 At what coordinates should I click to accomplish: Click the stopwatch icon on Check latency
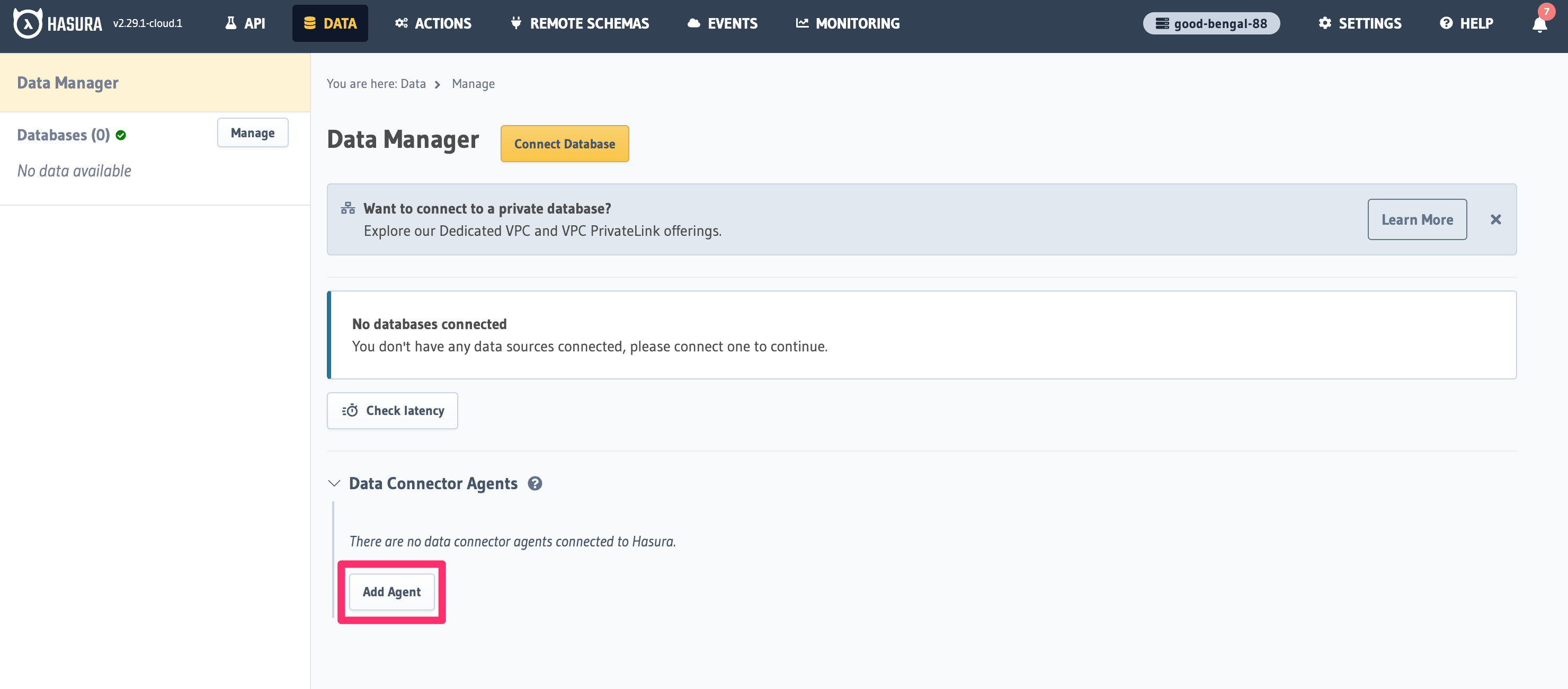[x=351, y=410]
